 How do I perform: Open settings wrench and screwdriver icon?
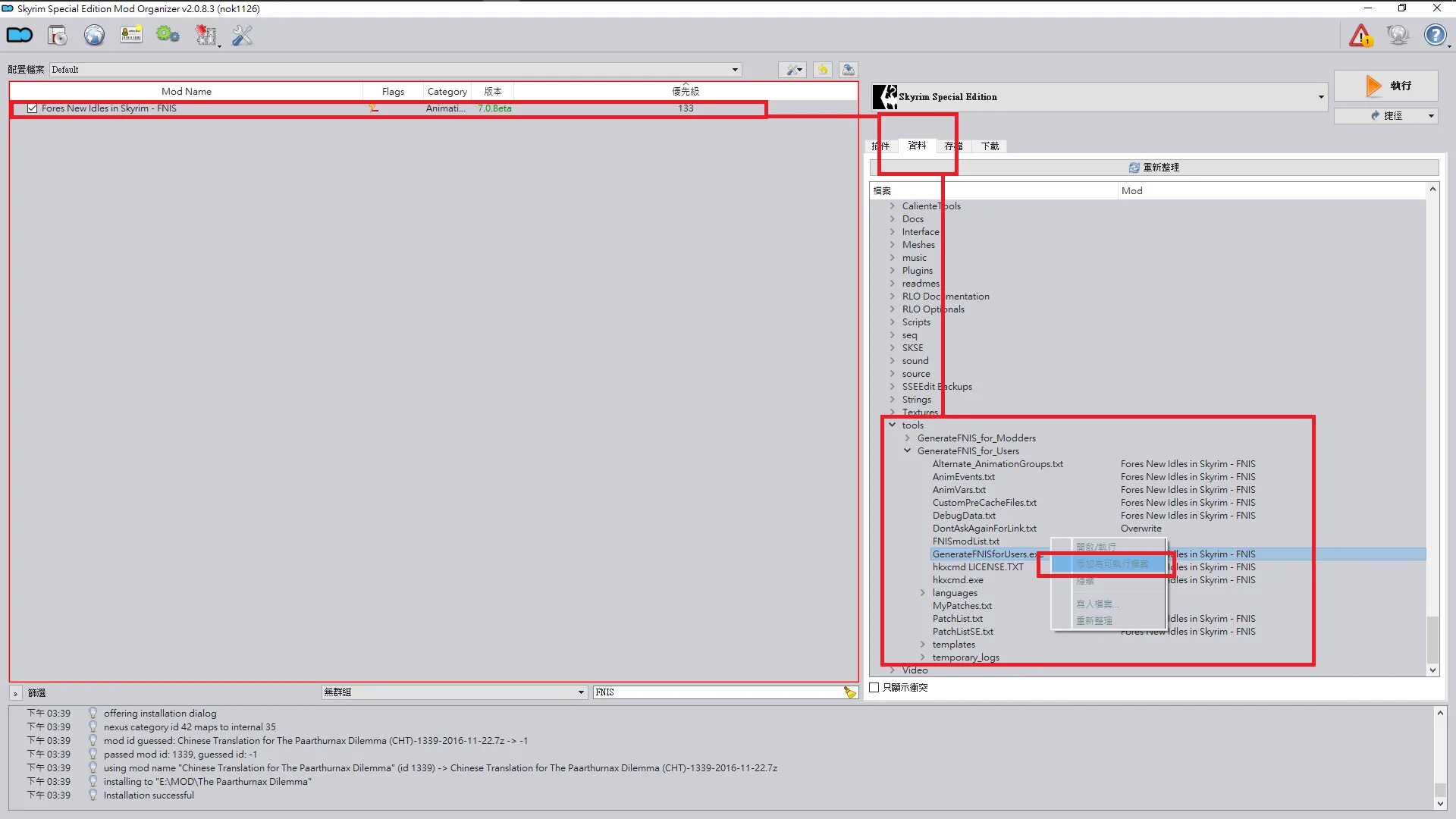point(242,35)
